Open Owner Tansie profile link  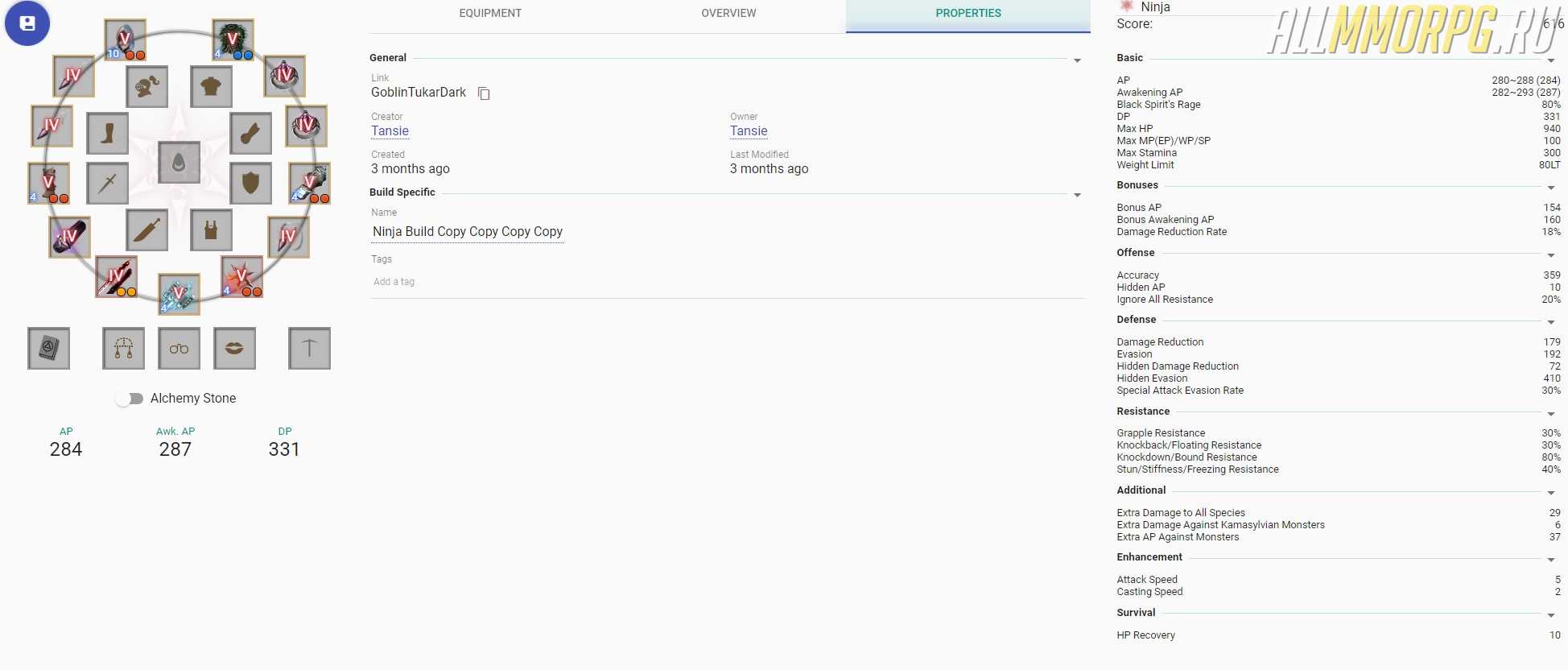[x=749, y=131]
